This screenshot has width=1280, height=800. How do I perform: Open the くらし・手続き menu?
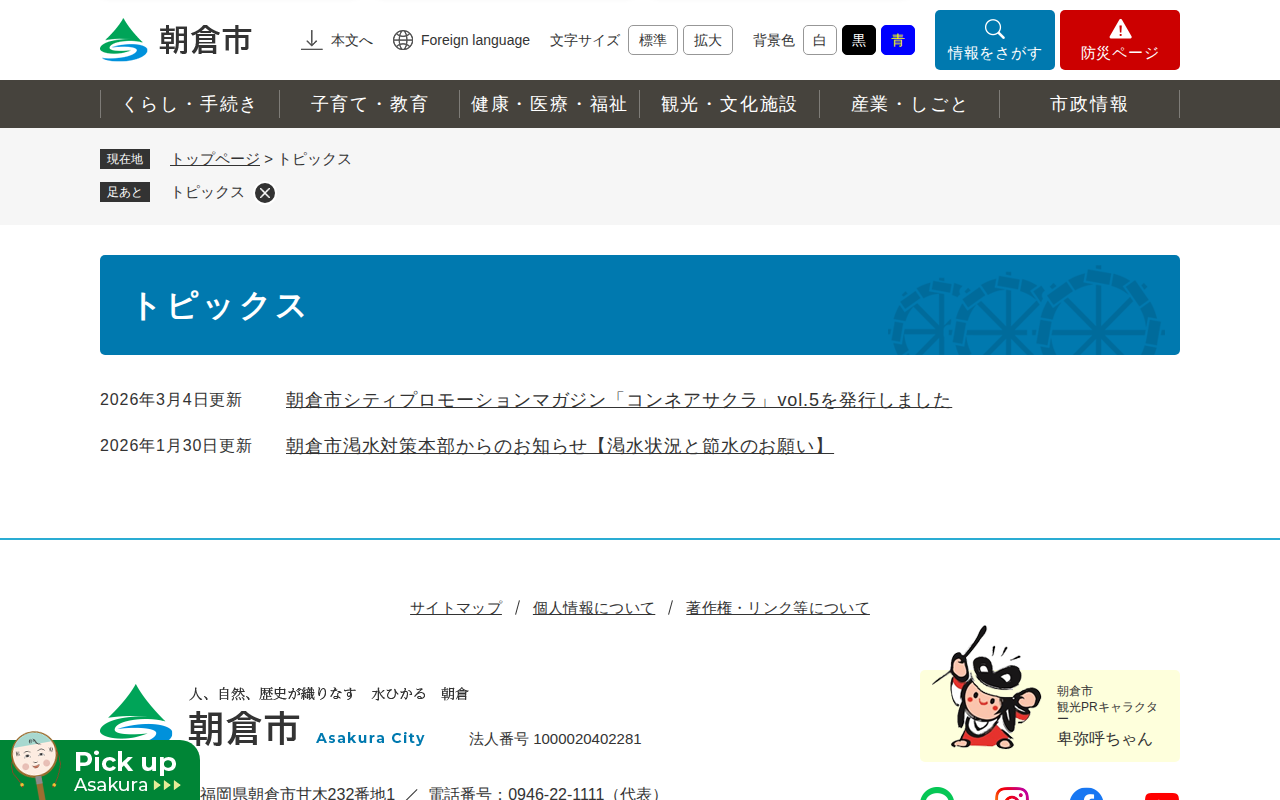[190, 104]
